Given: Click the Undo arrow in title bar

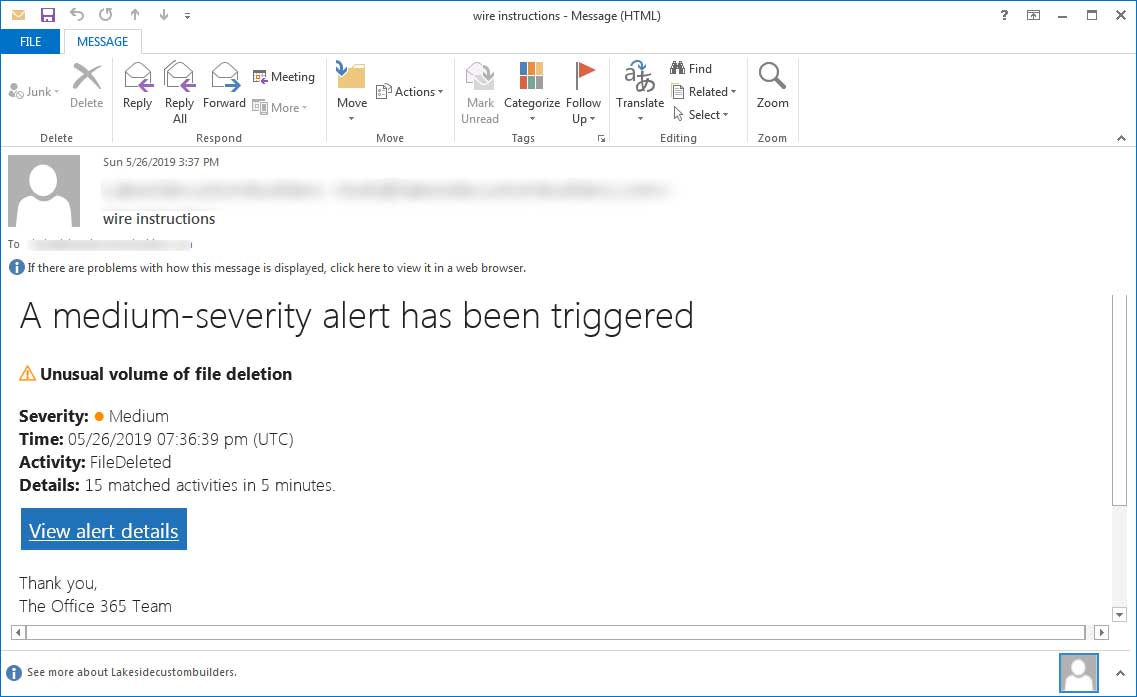Looking at the screenshot, I should (x=77, y=15).
